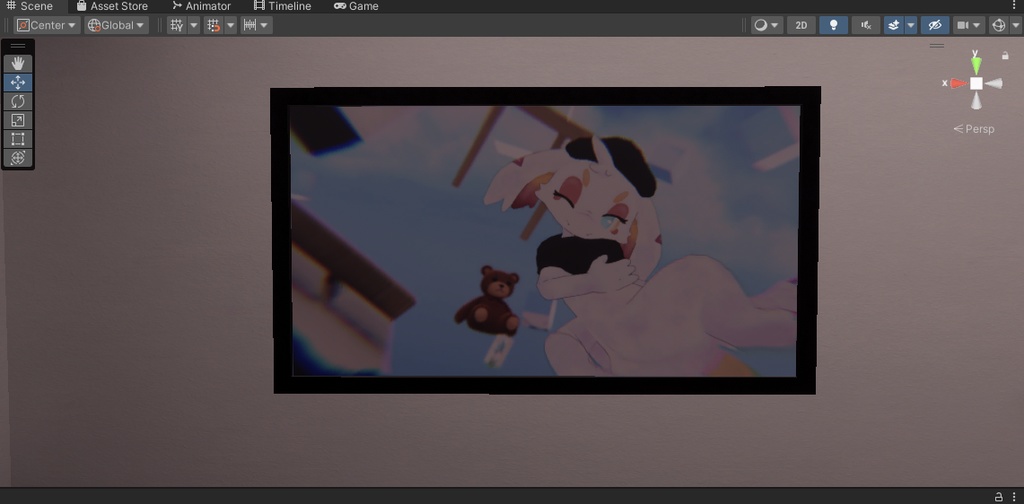Toggle scene audio mute

tap(866, 25)
